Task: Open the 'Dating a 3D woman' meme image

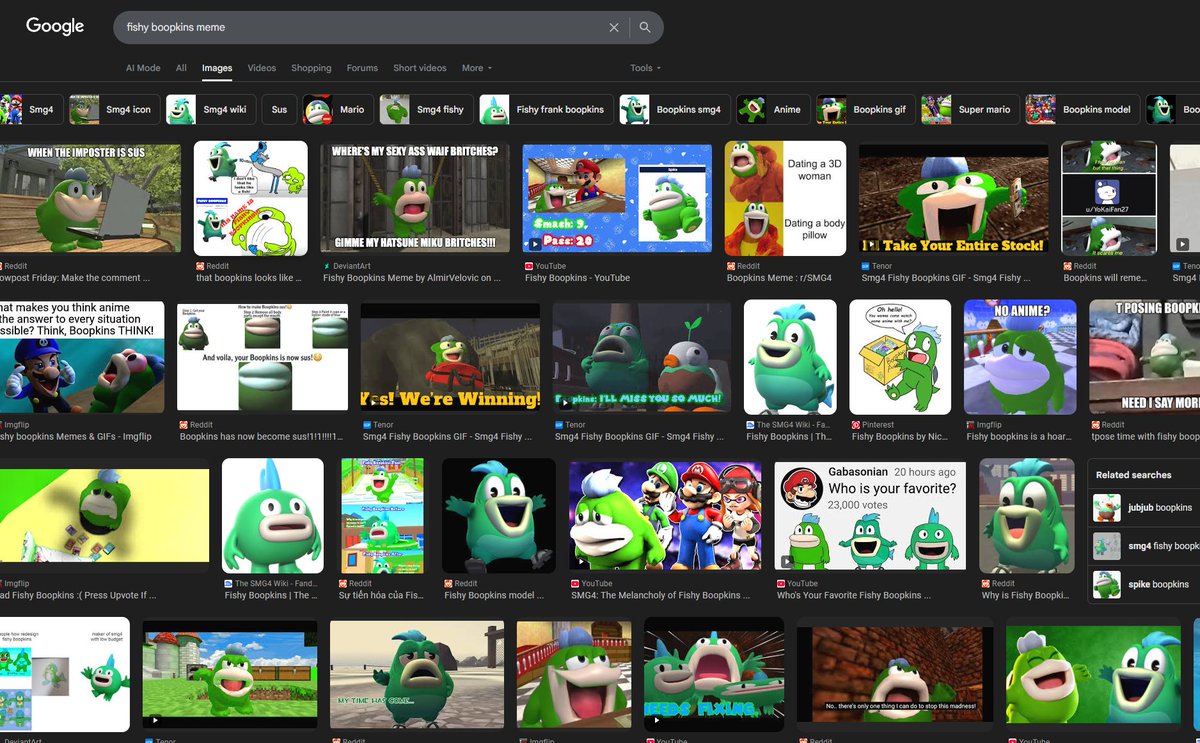Action: pos(785,198)
